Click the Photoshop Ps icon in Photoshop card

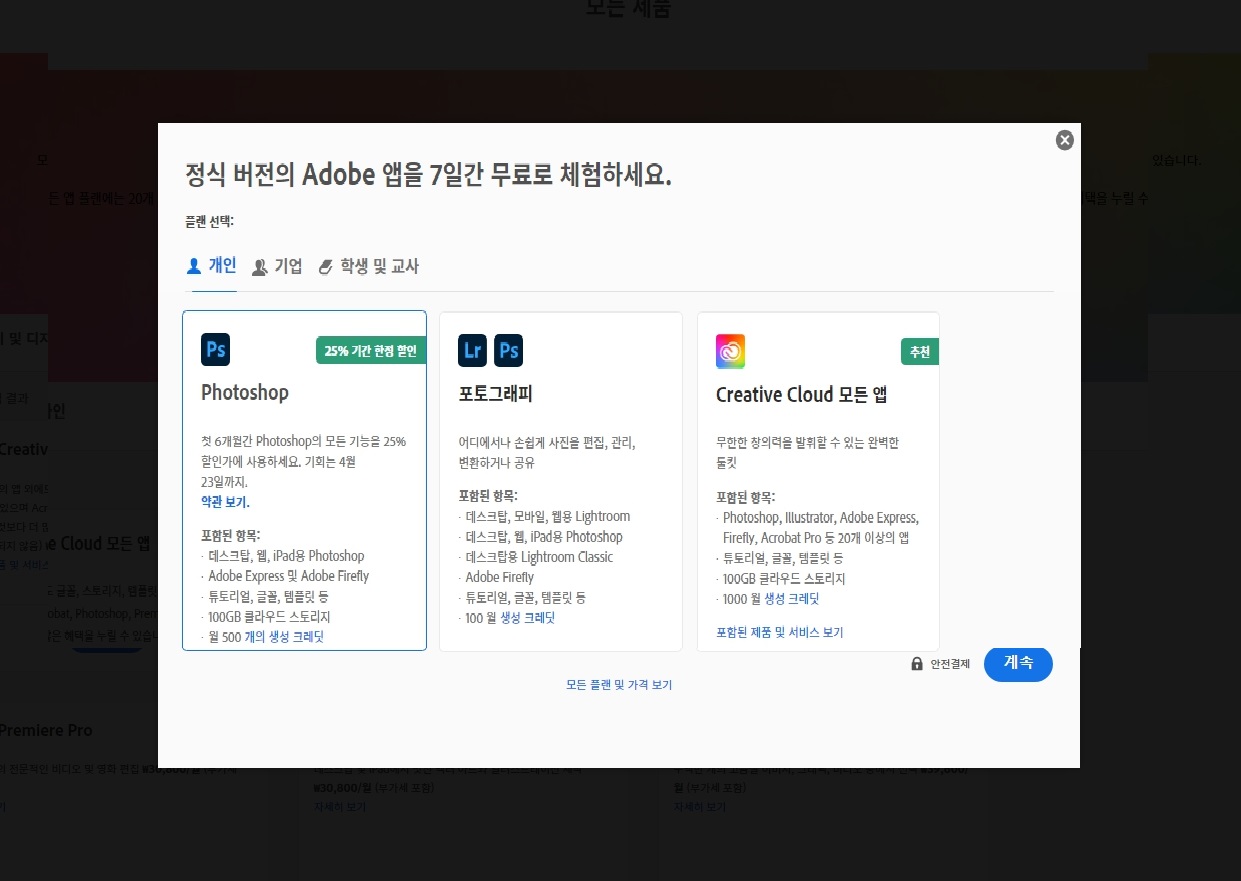(215, 348)
